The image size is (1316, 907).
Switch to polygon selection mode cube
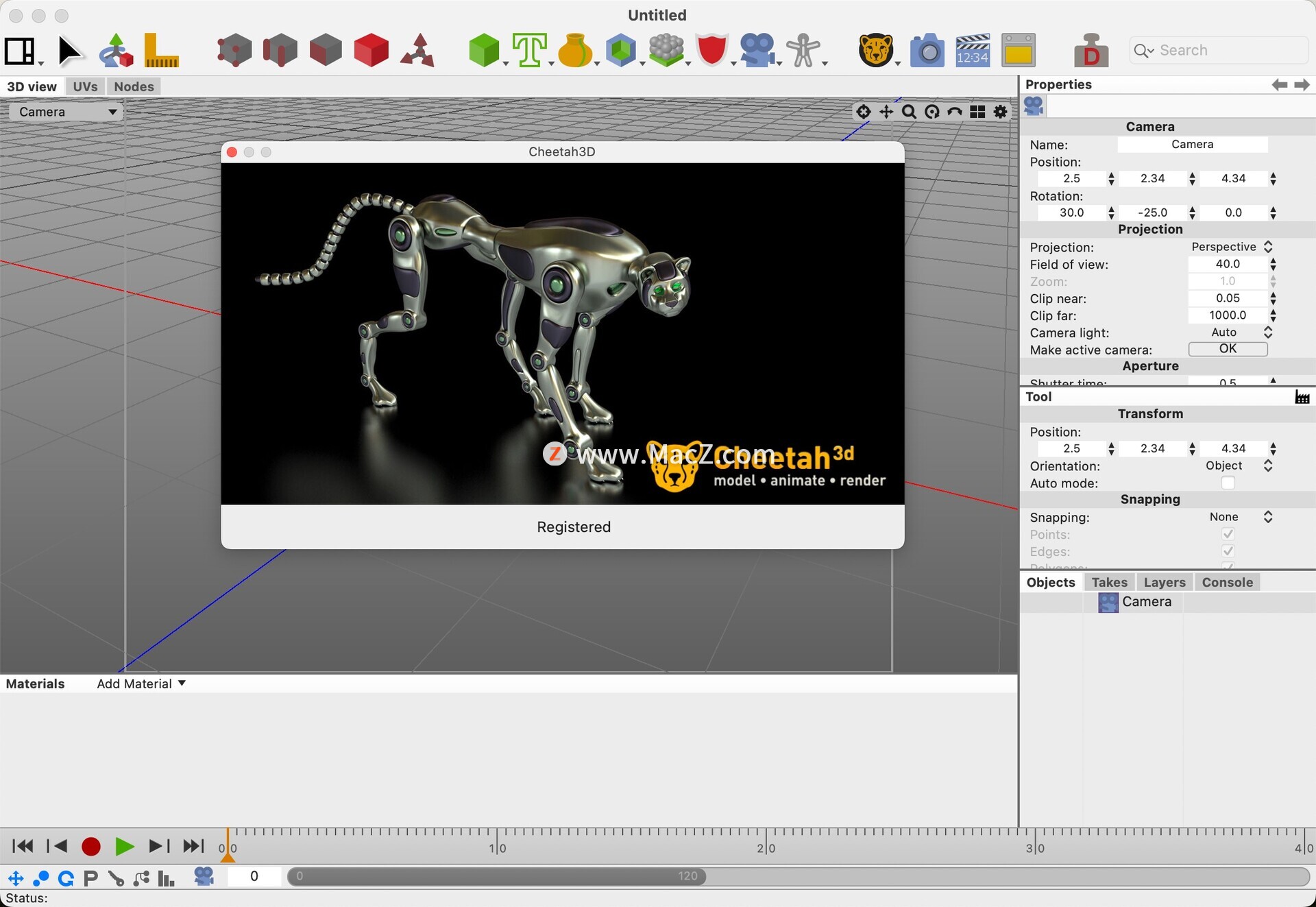tap(326, 51)
